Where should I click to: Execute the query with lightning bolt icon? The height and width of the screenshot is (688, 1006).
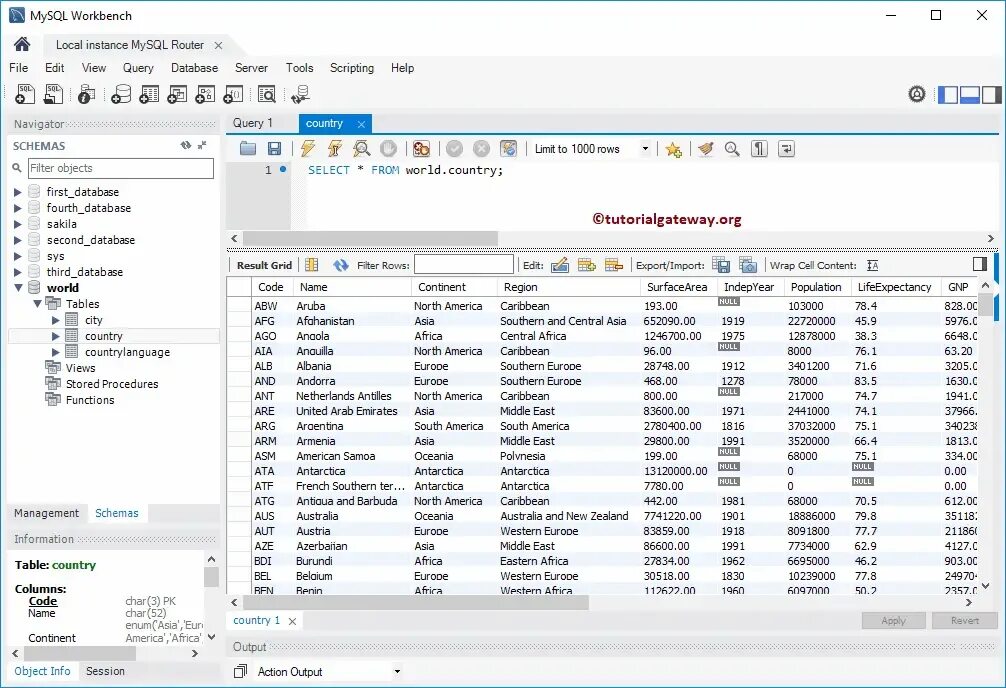click(308, 149)
